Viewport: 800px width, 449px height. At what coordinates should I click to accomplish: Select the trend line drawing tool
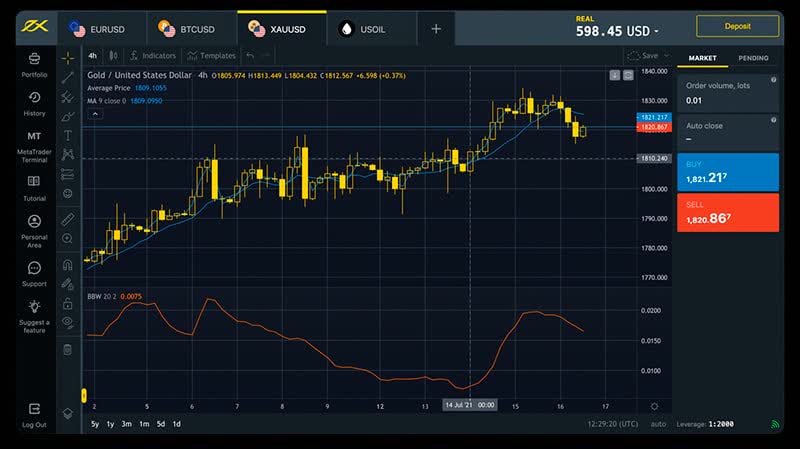click(x=68, y=77)
